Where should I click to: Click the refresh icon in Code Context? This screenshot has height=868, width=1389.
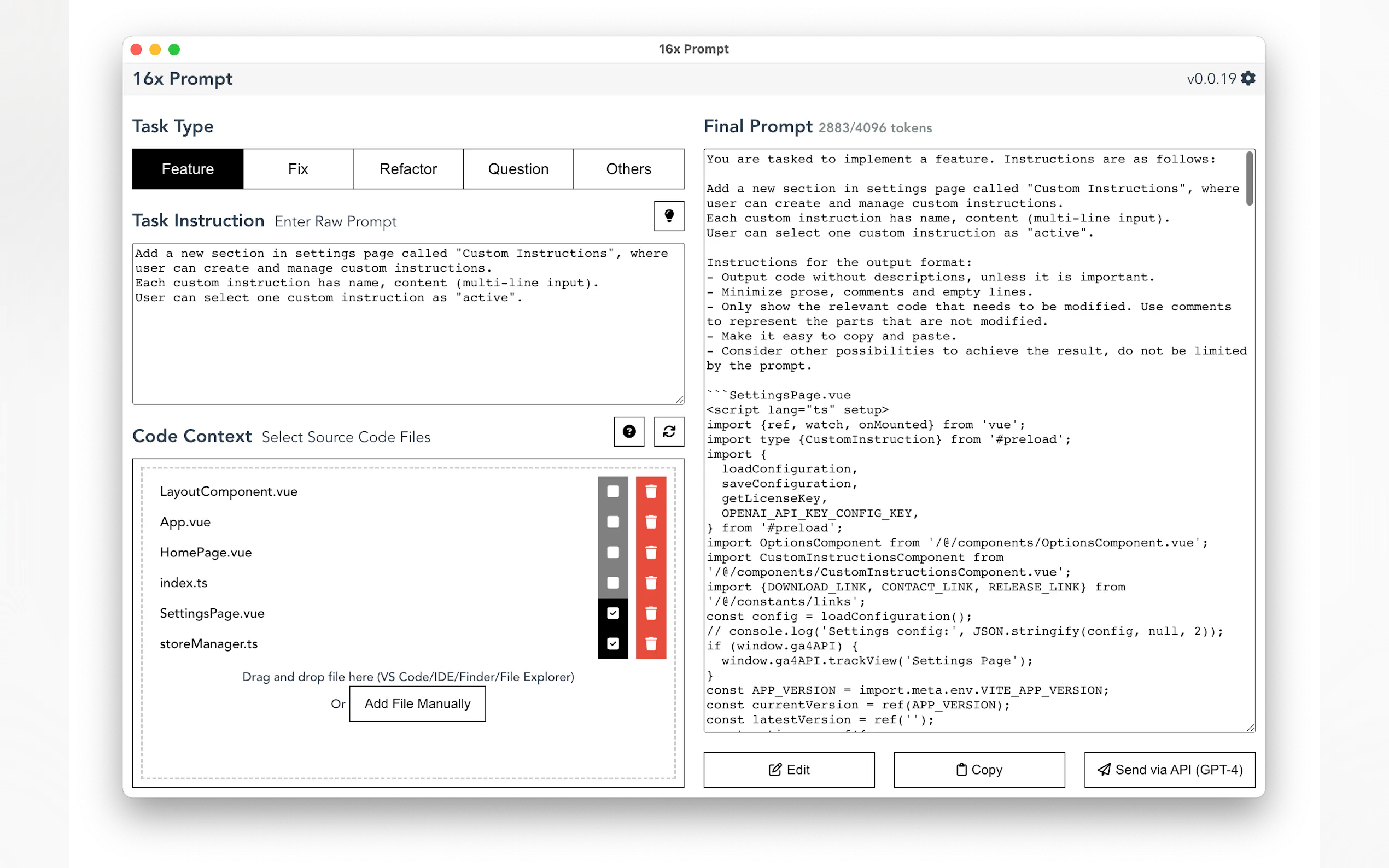668,431
